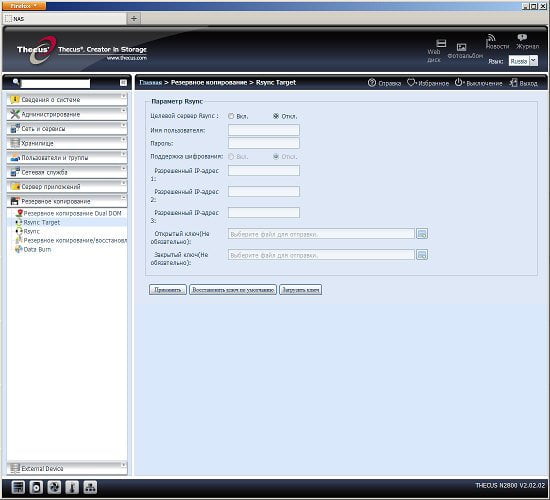Click the Имя пользователя input field
Image resolution: width=550 pixels, height=500 pixels.
click(264, 130)
